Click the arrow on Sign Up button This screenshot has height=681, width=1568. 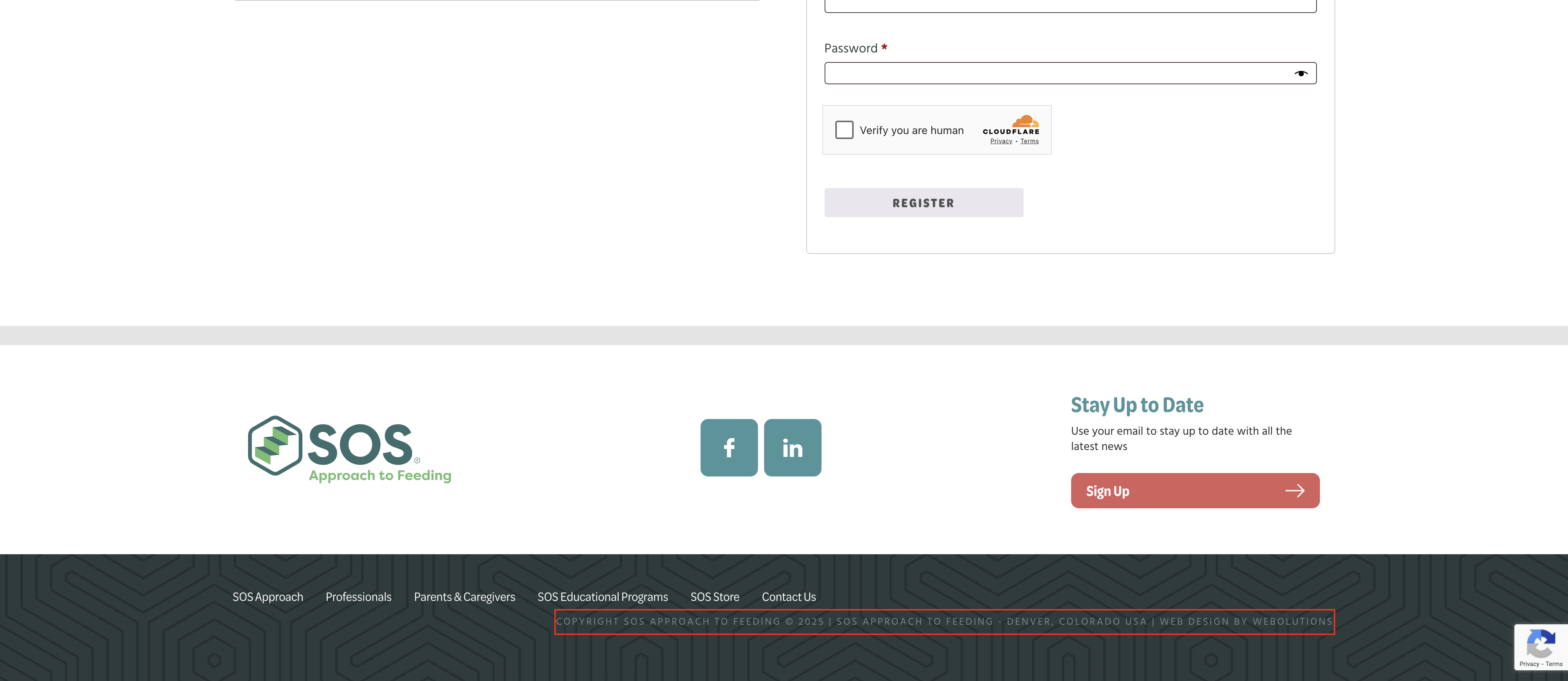pos(1294,491)
